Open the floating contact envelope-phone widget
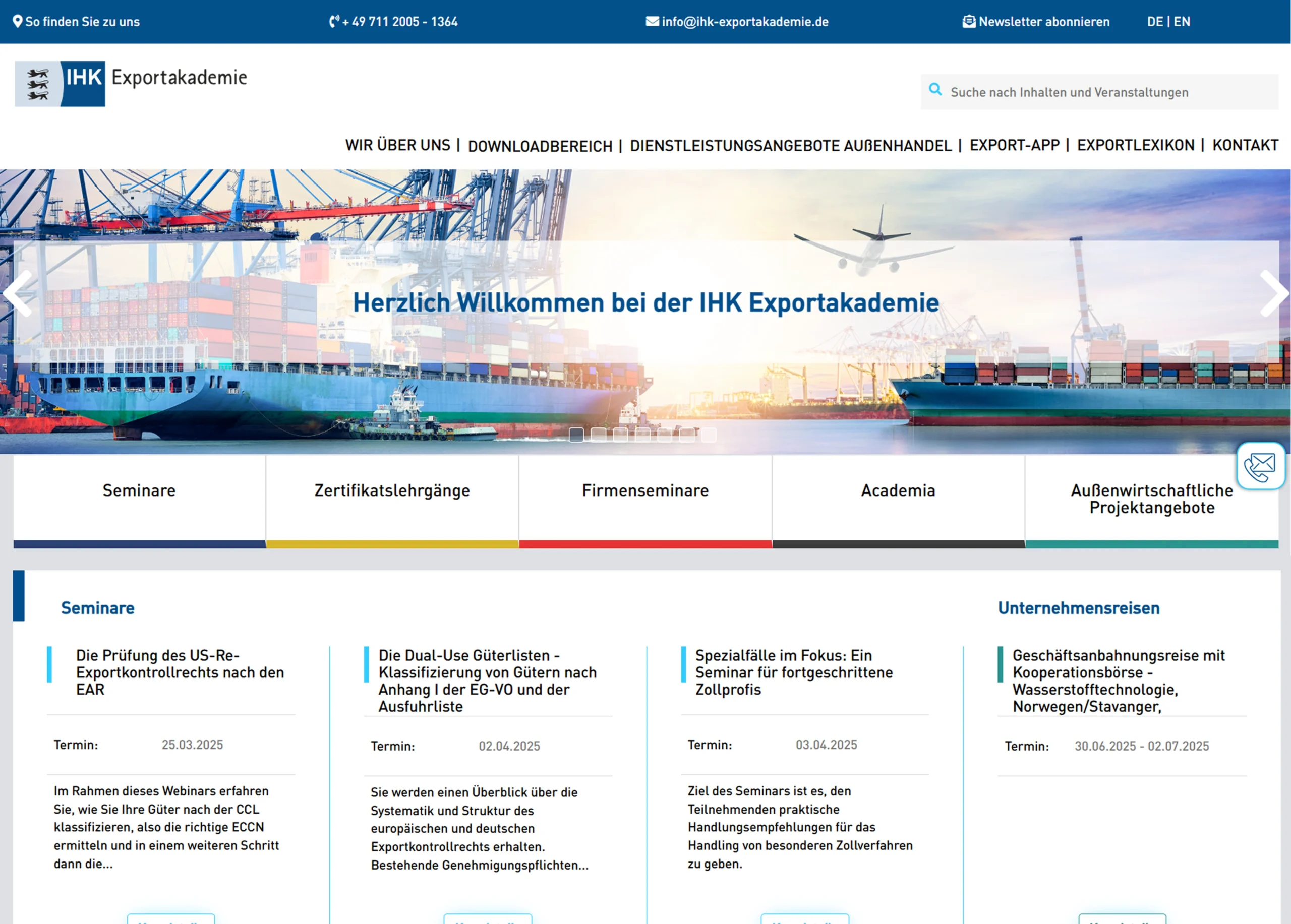 pyautogui.click(x=1260, y=467)
